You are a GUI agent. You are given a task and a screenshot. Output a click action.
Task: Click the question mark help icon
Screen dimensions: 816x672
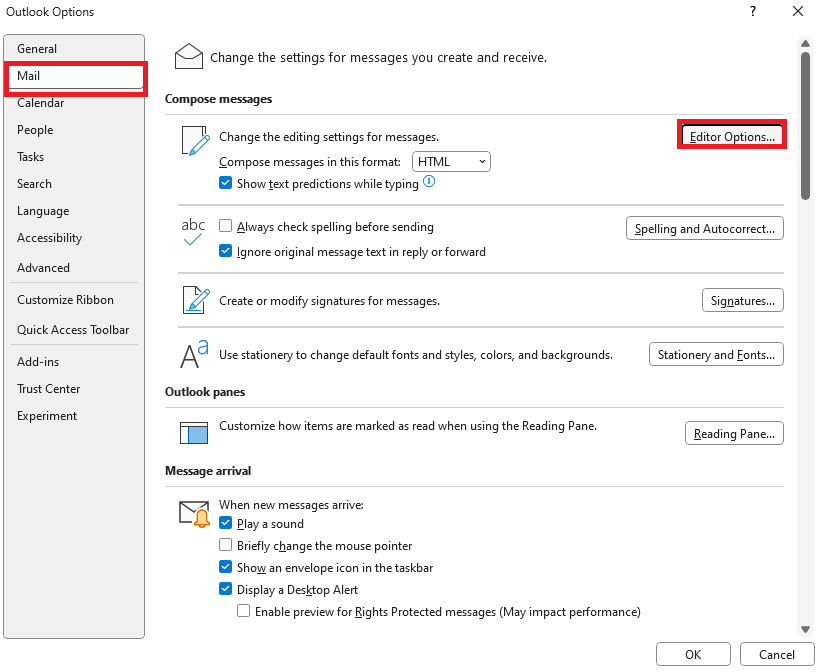pyautogui.click(x=753, y=11)
